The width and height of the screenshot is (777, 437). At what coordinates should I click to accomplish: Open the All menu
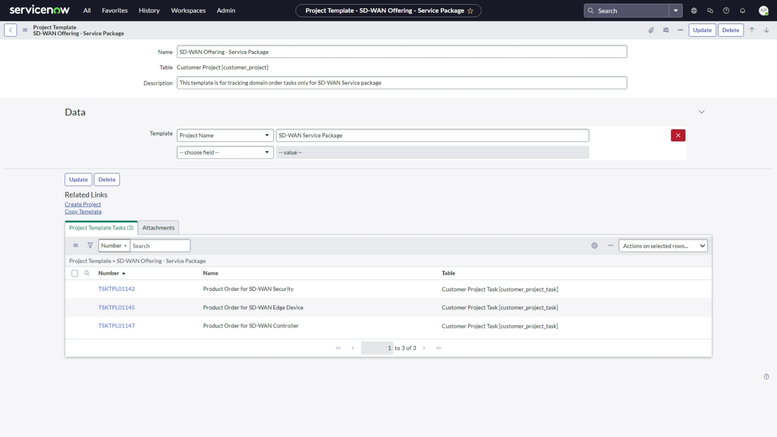tap(87, 10)
